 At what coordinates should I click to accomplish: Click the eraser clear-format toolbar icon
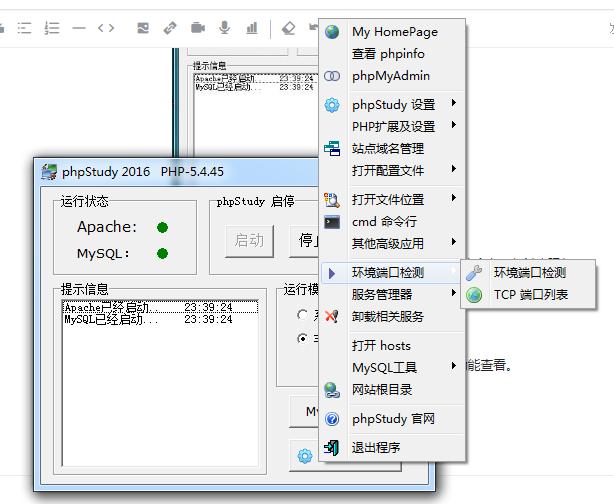[x=289, y=28]
